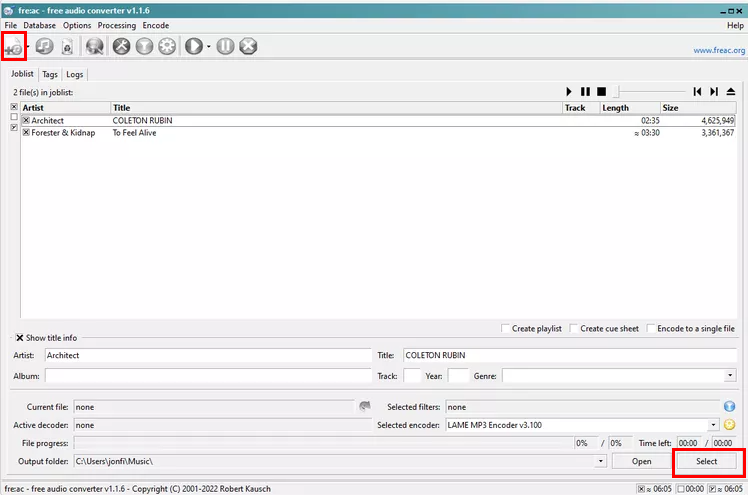748x495 pixels.
Task: Open the Database menu
Action: click(x=40, y=25)
